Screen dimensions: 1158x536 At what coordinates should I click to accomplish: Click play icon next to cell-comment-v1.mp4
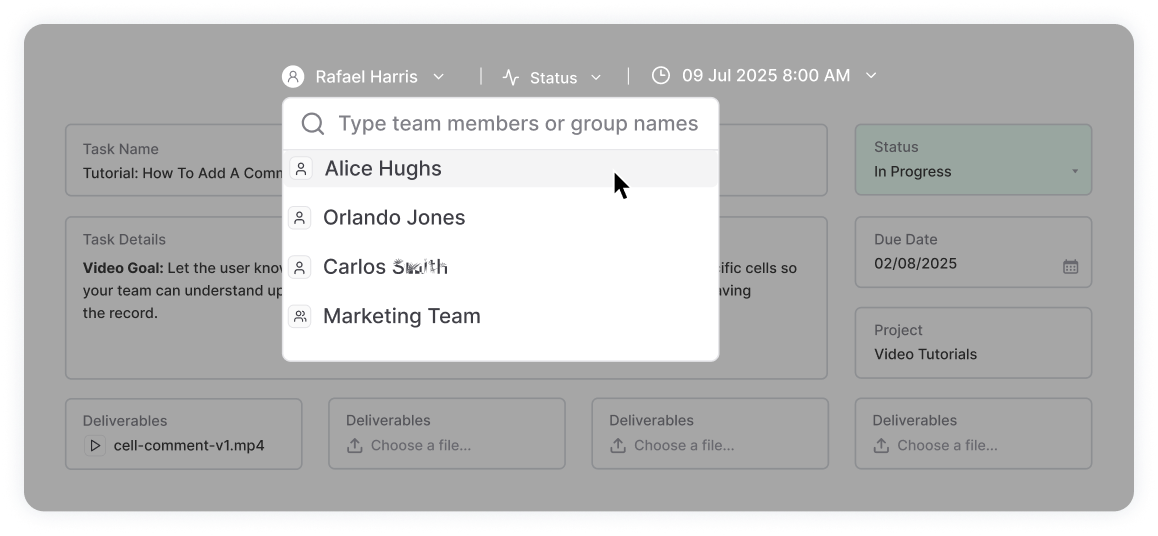96,446
